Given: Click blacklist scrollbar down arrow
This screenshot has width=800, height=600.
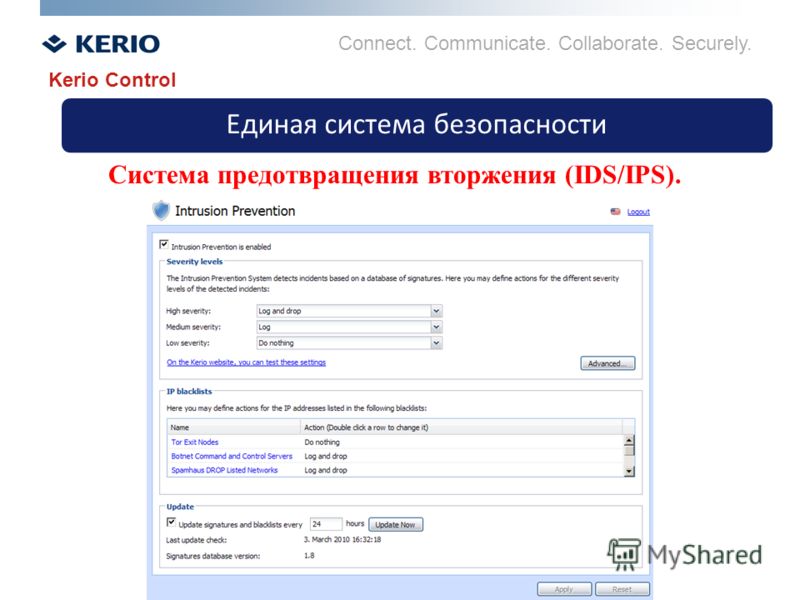Looking at the screenshot, I should tap(630, 472).
